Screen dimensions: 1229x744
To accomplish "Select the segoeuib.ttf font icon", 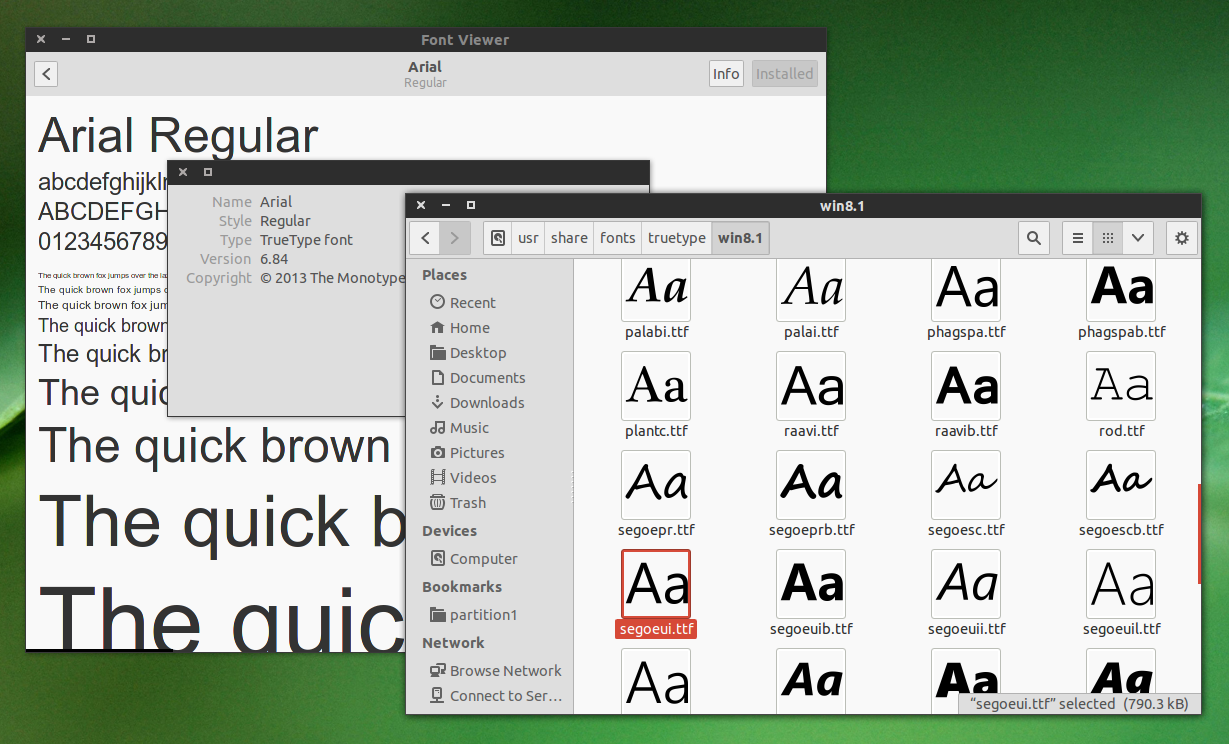I will point(811,584).
